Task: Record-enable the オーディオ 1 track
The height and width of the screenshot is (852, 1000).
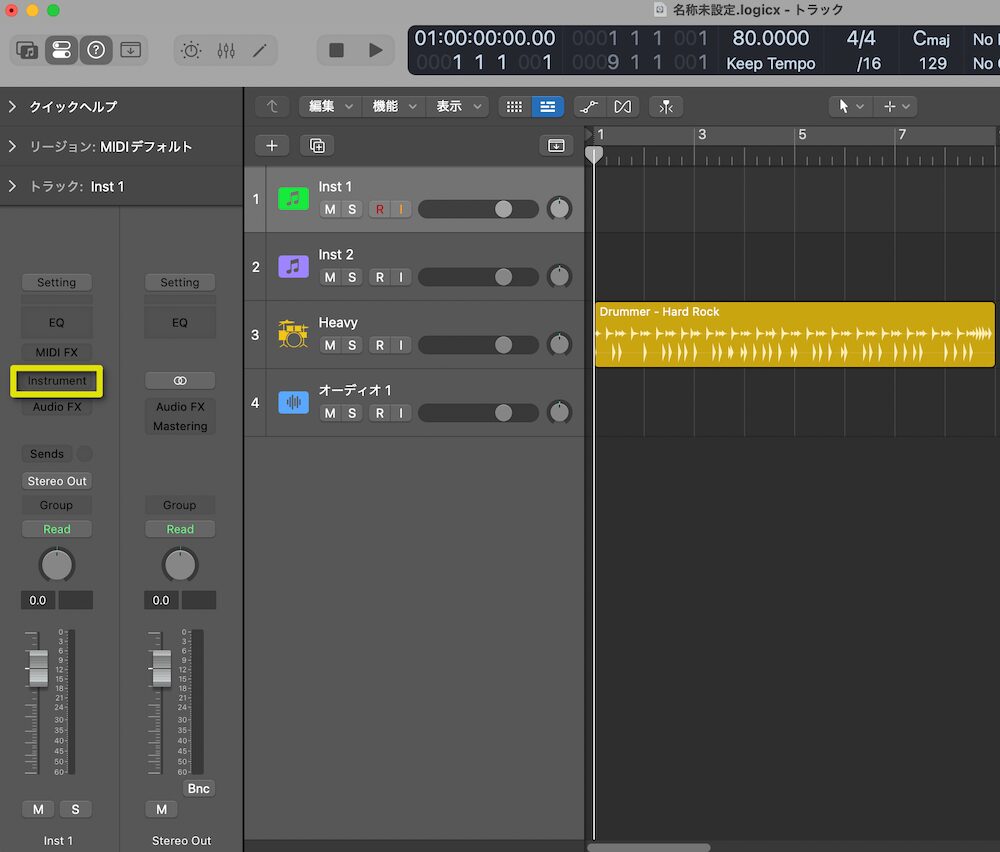Action: (x=379, y=413)
